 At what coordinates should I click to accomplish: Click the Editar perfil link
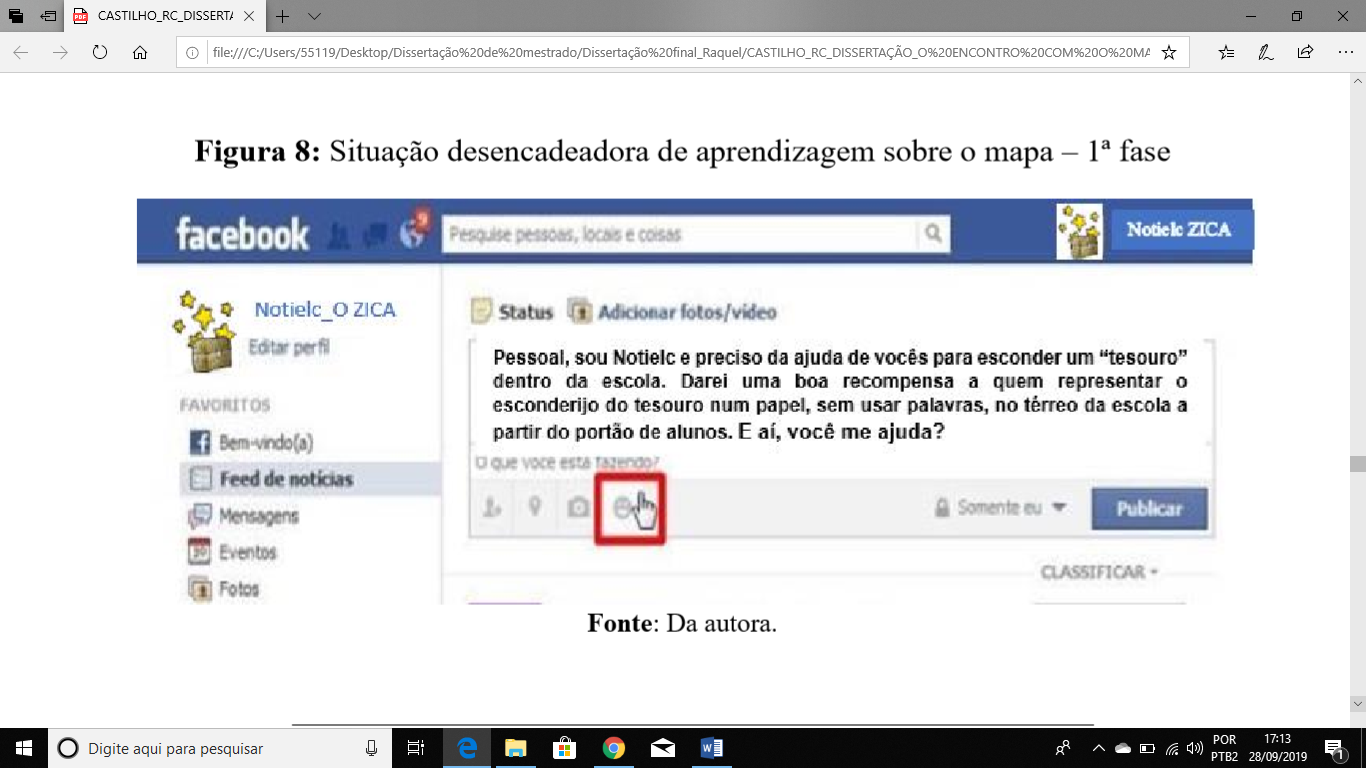coord(289,348)
